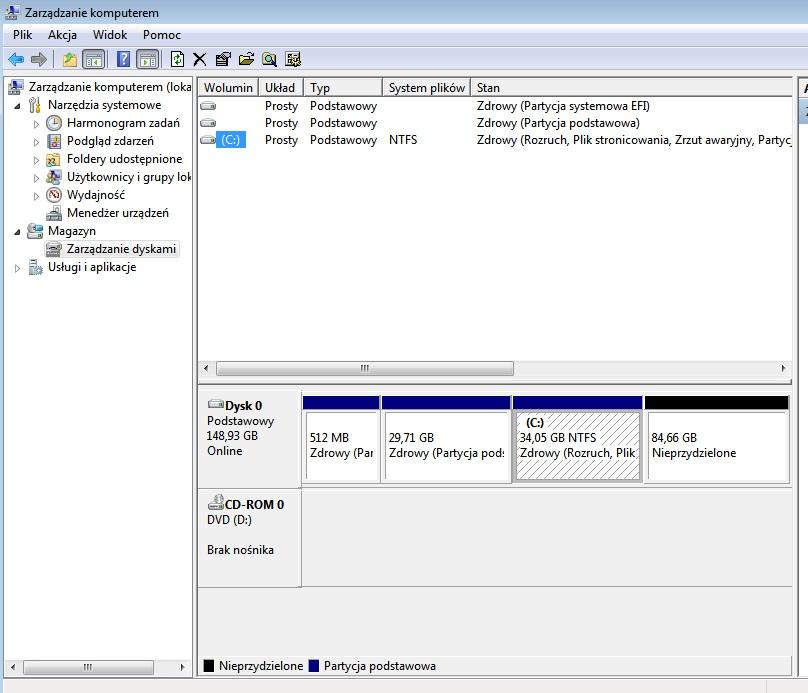Click the Properties icon in toolbar
Viewport: 808px width, 693px height.
click(223, 59)
